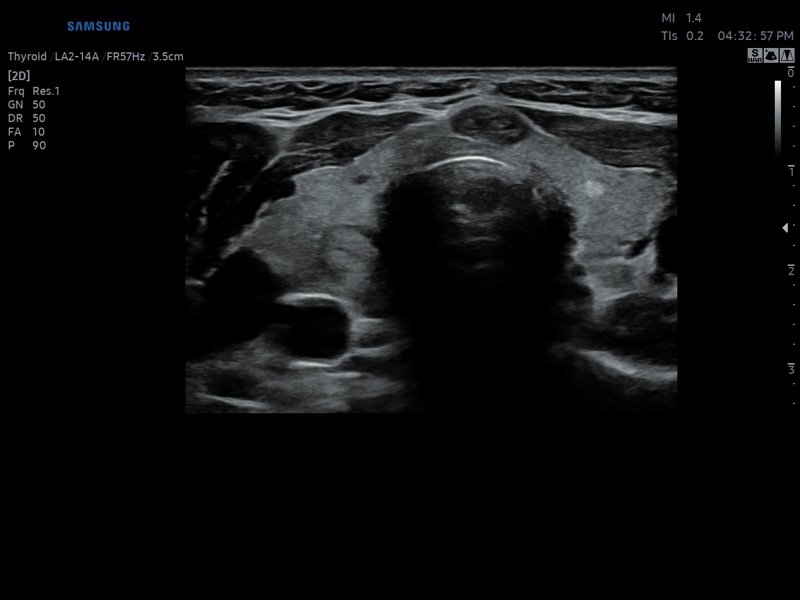
Task: Click the Samsung logo
Action: point(98,26)
